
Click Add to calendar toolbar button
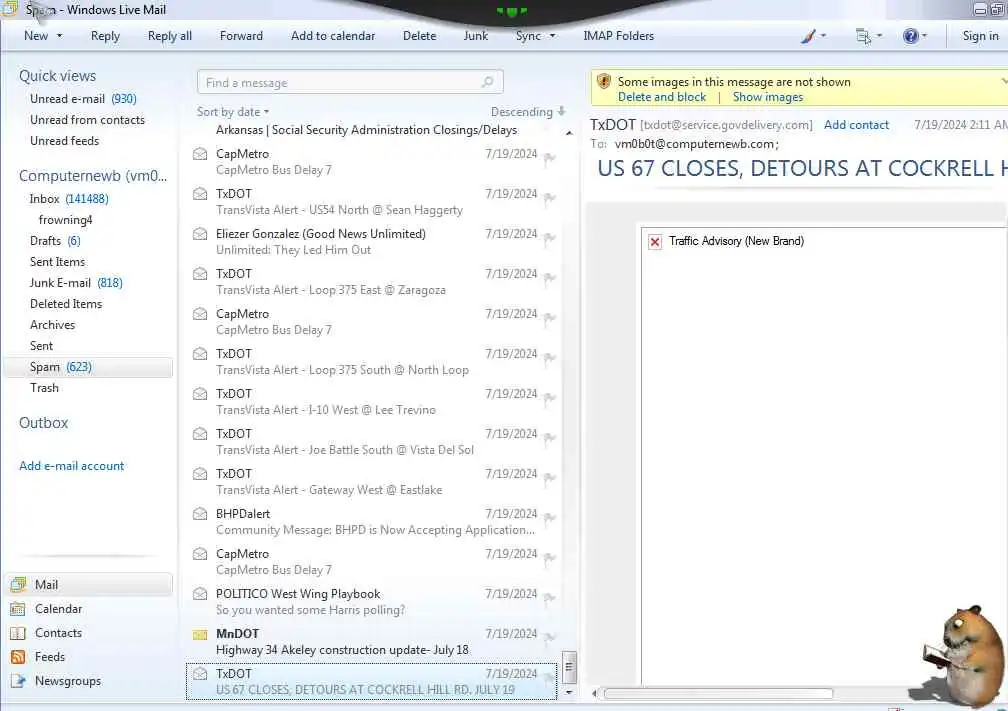click(333, 36)
